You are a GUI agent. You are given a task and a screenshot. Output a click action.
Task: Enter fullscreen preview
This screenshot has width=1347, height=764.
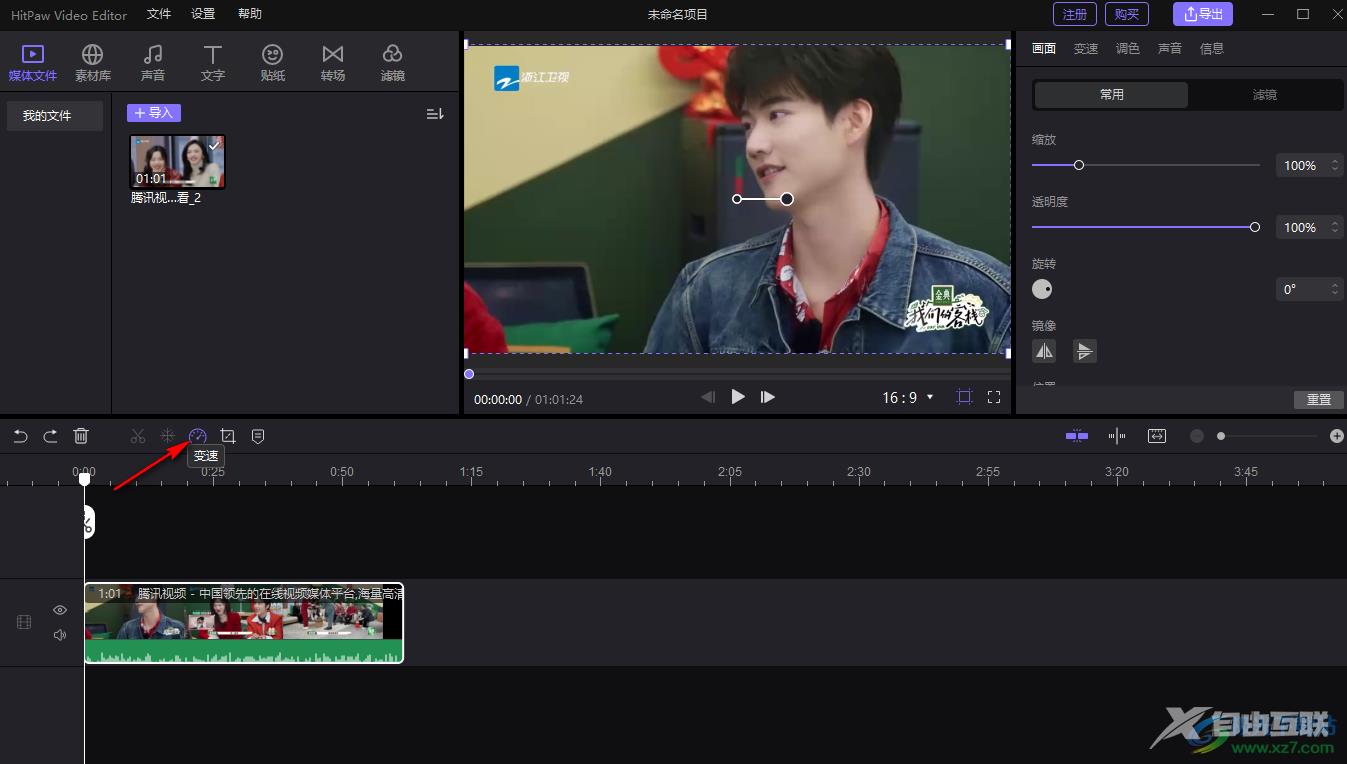point(994,397)
